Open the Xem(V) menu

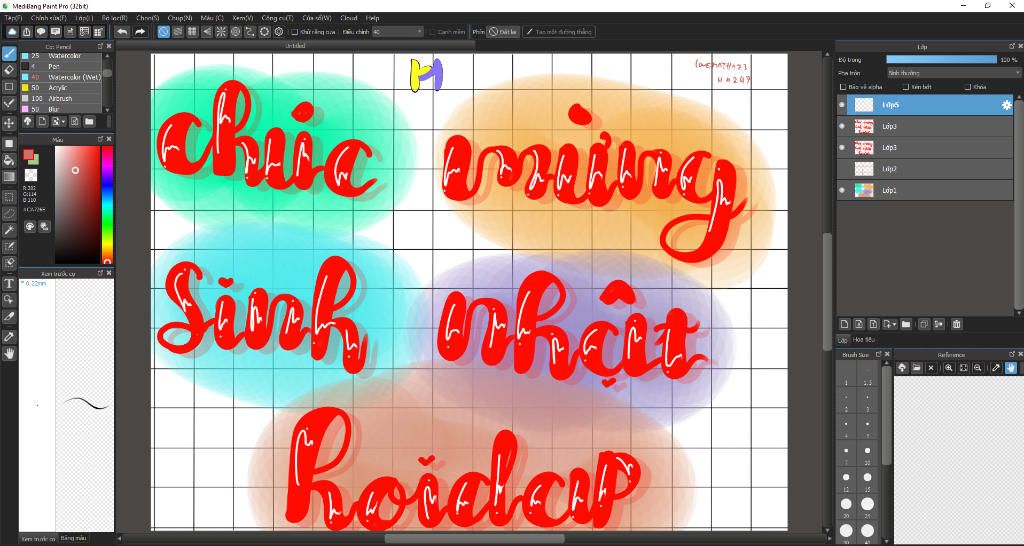(242, 18)
